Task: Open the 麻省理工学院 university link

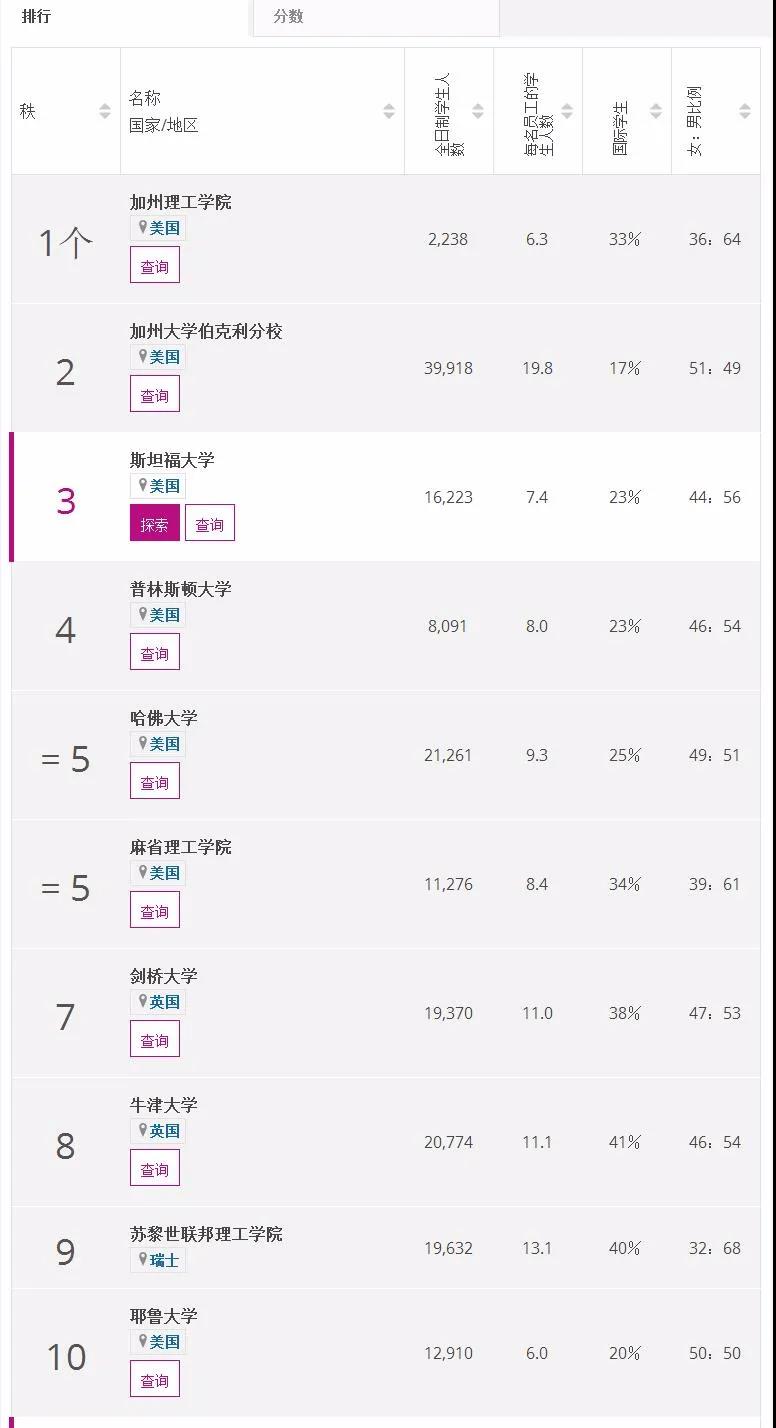Action: [x=181, y=847]
